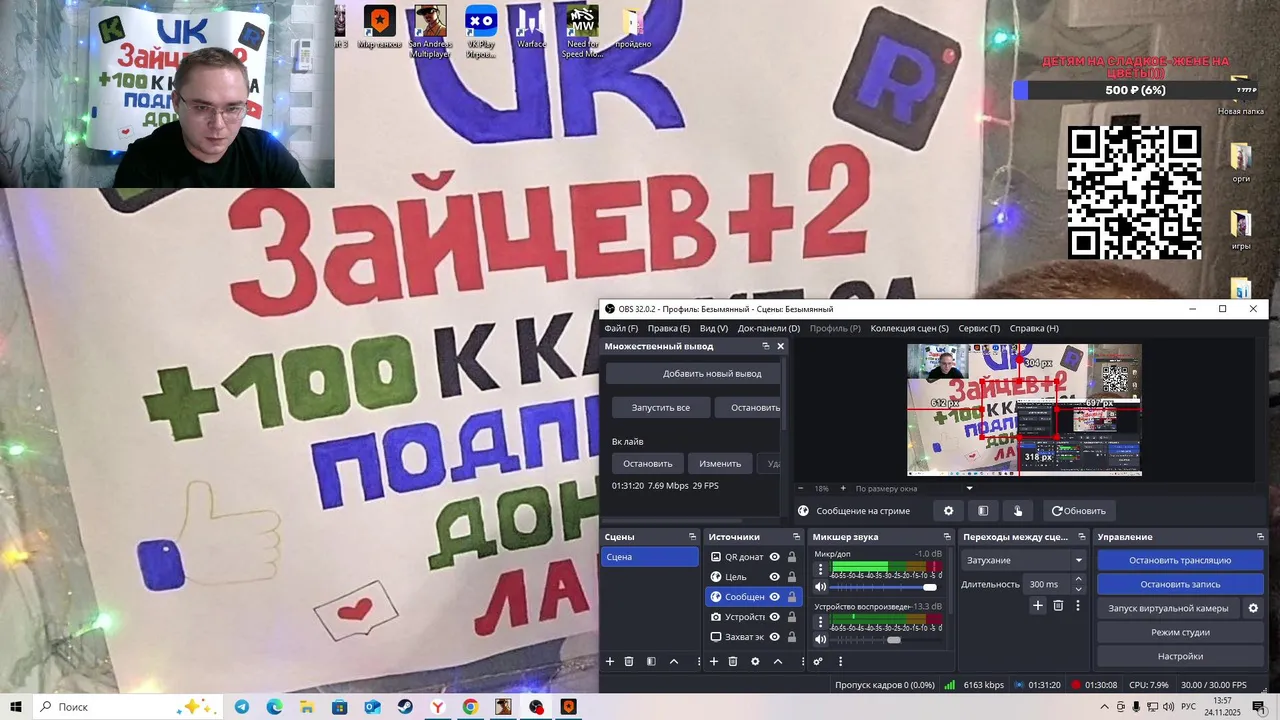This screenshot has height=720, width=1280.
Task: Click Обновить browser source button
Action: (1079, 511)
